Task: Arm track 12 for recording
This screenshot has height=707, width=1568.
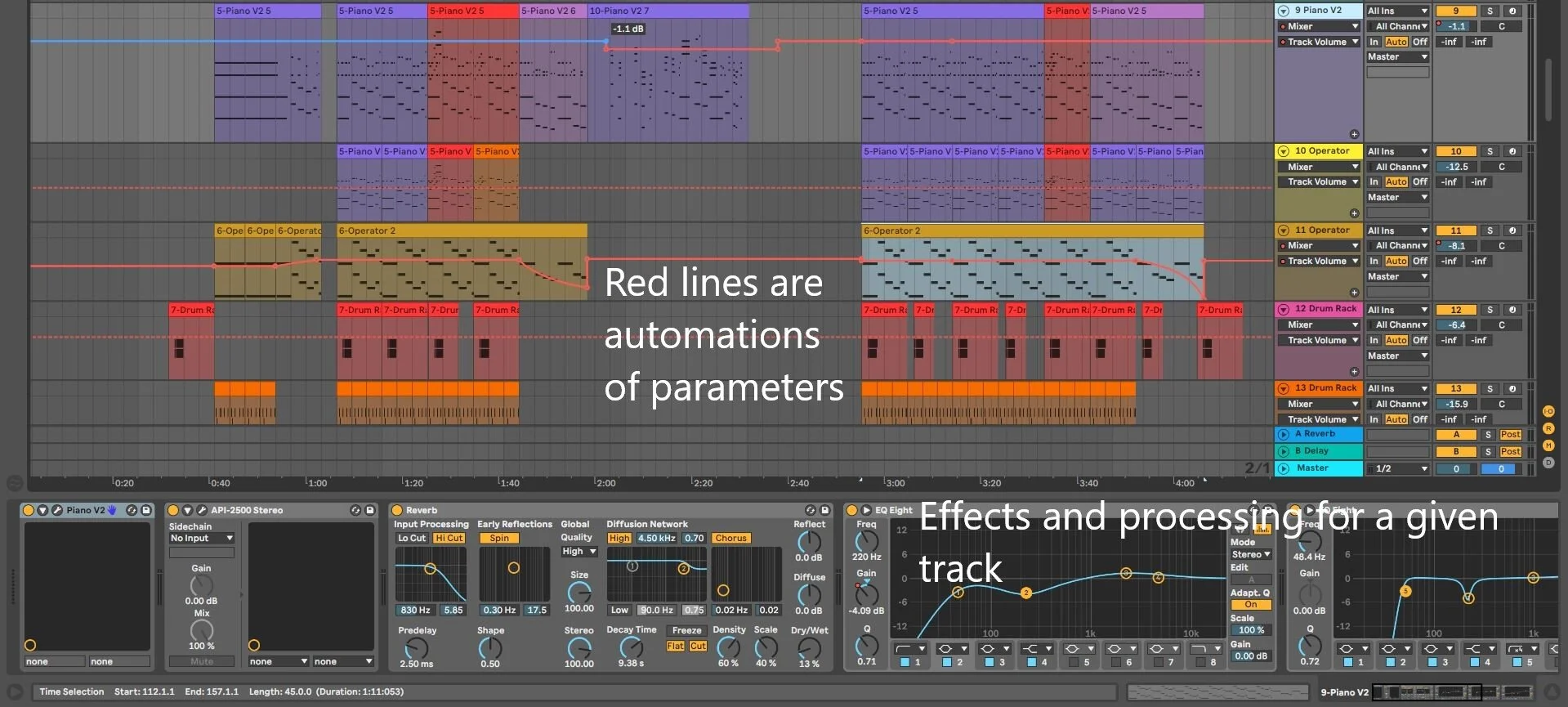Action: (x=1512, y=310)
